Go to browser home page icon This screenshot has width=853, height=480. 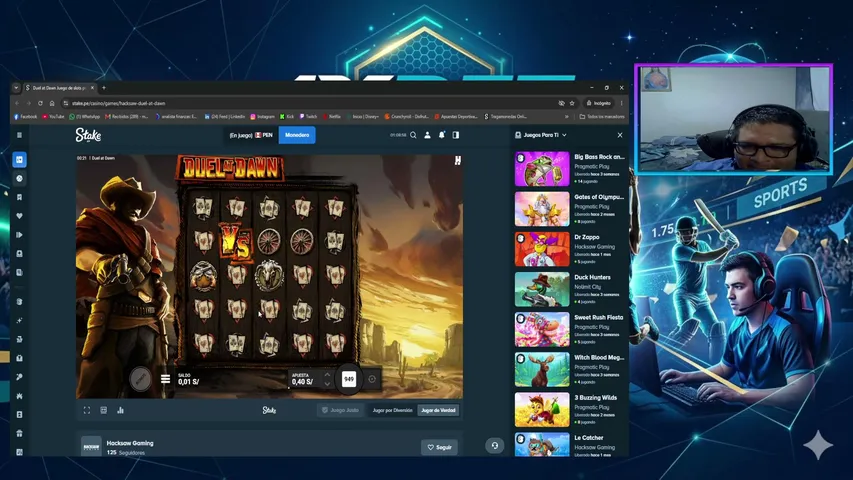[52, 103]
